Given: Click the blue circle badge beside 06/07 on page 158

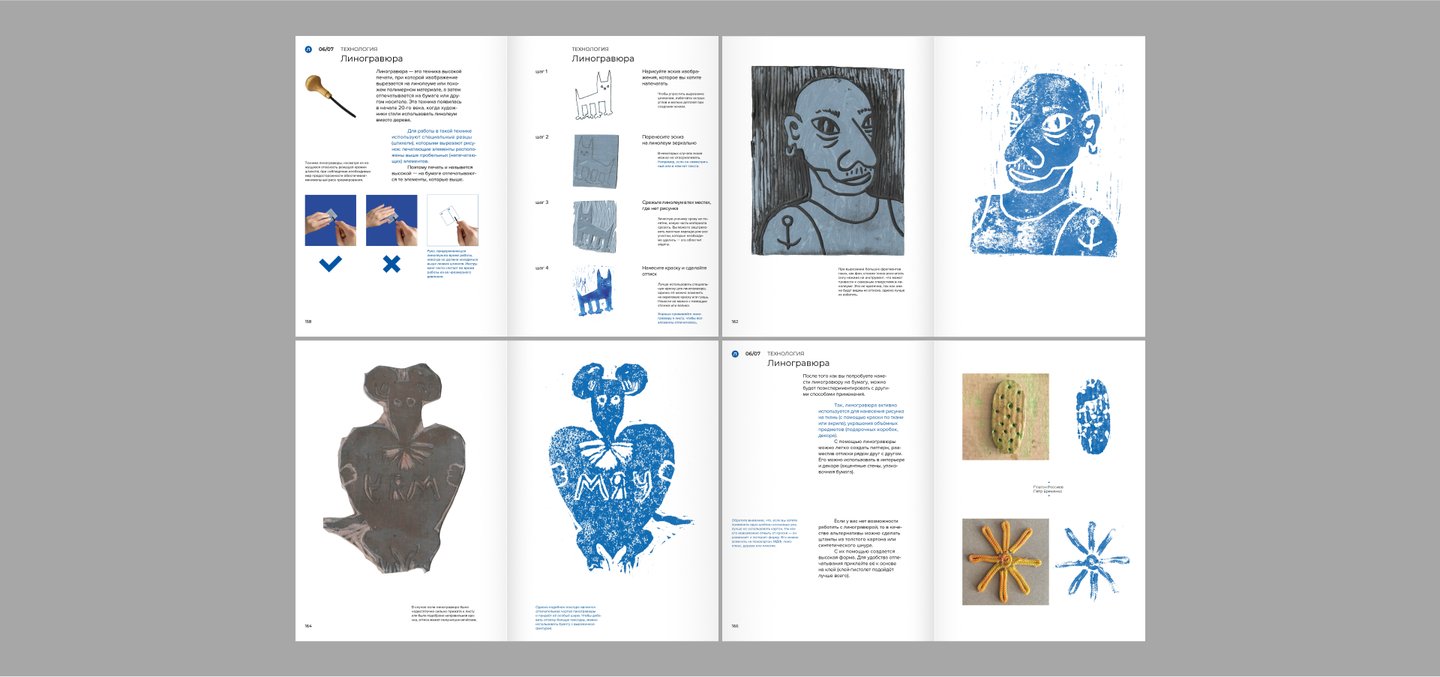Looking at the screenshot, I should [x=309, y=49].
